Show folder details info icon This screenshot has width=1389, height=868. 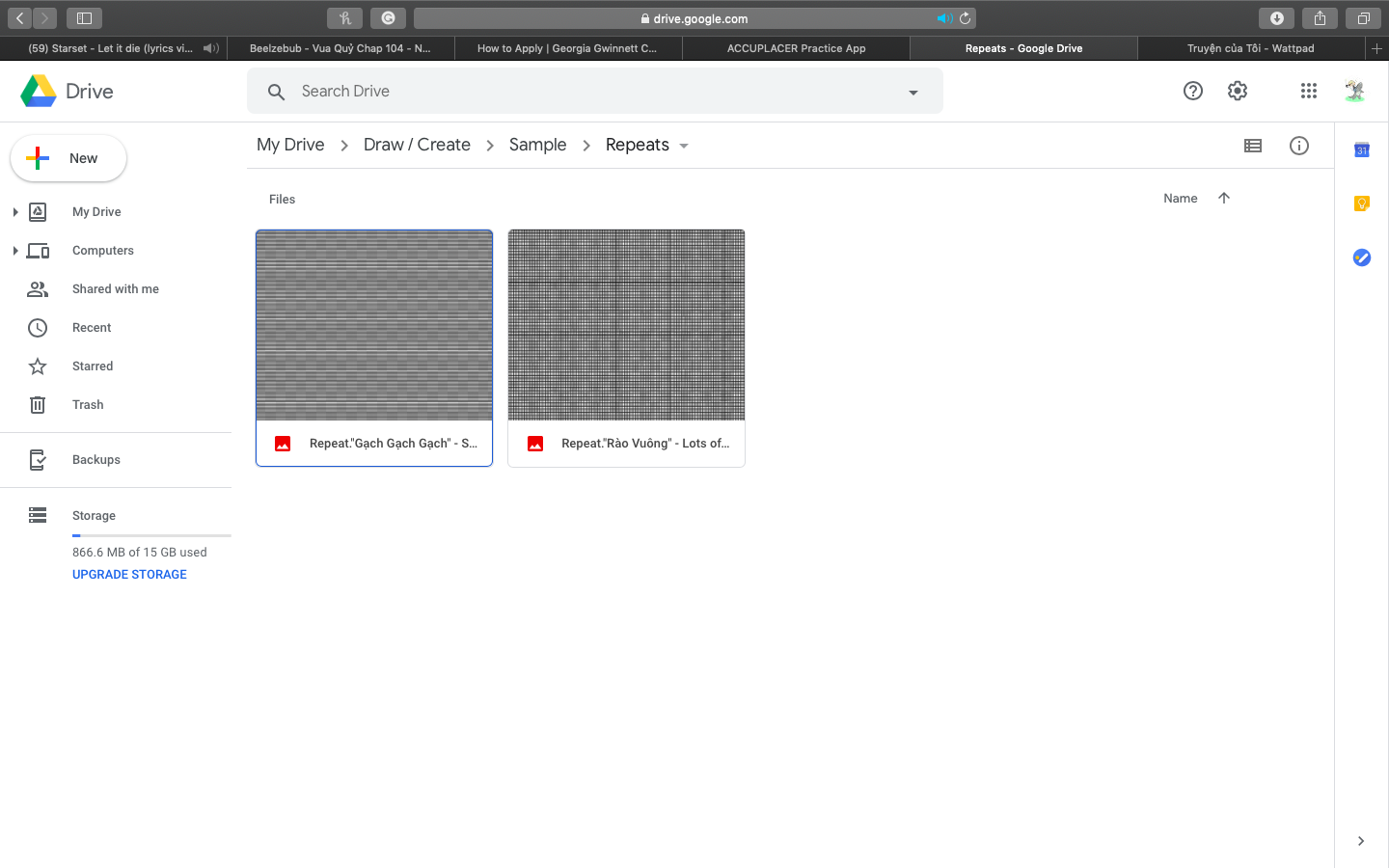[1299, 146]
